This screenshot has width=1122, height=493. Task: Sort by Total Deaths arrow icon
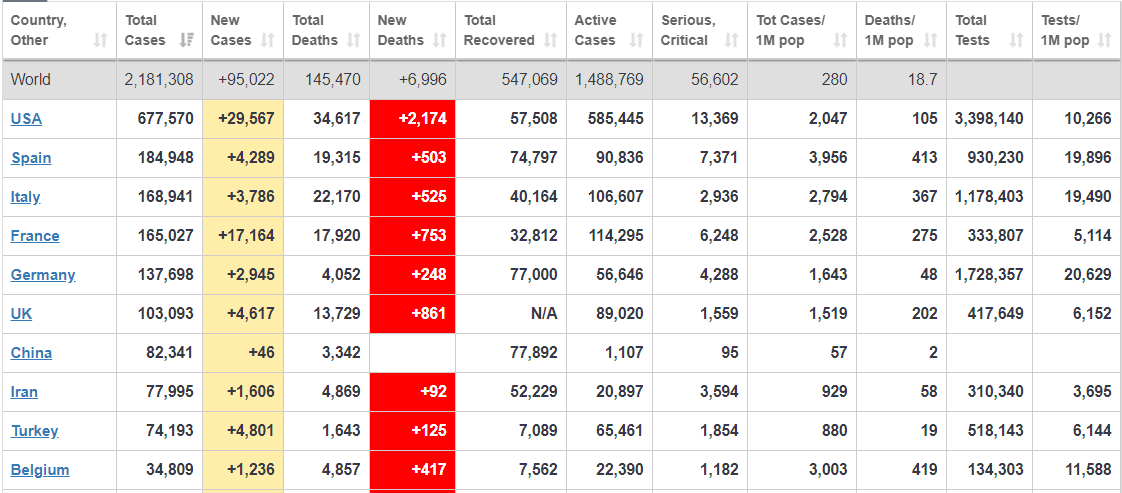point(353,41)
